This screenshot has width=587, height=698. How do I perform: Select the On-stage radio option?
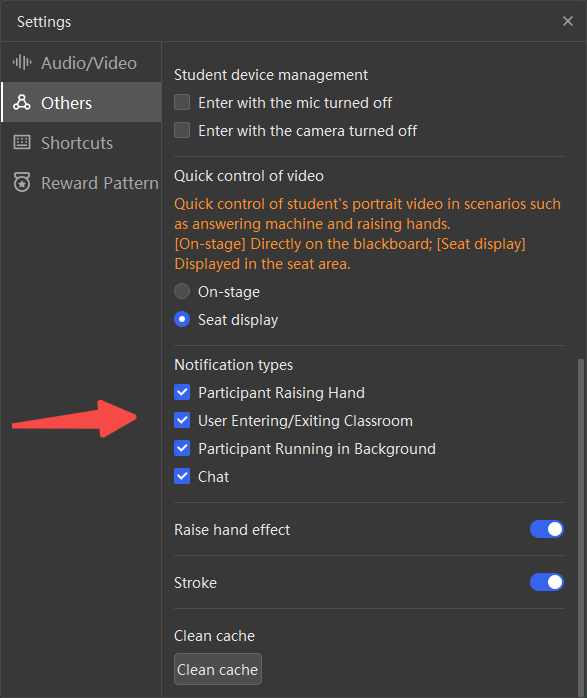point(182,292)
